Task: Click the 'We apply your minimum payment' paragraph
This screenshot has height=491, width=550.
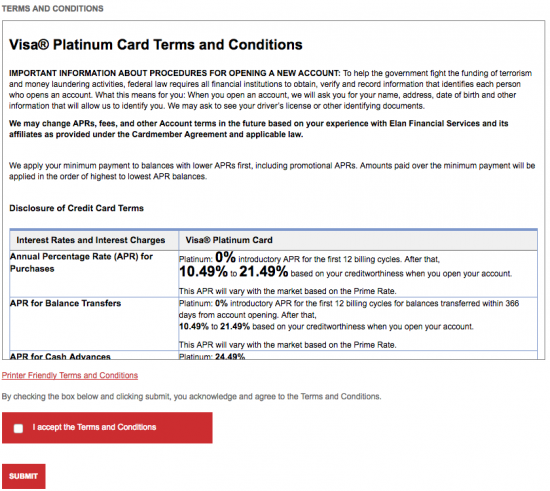Action: coord(272,171)
